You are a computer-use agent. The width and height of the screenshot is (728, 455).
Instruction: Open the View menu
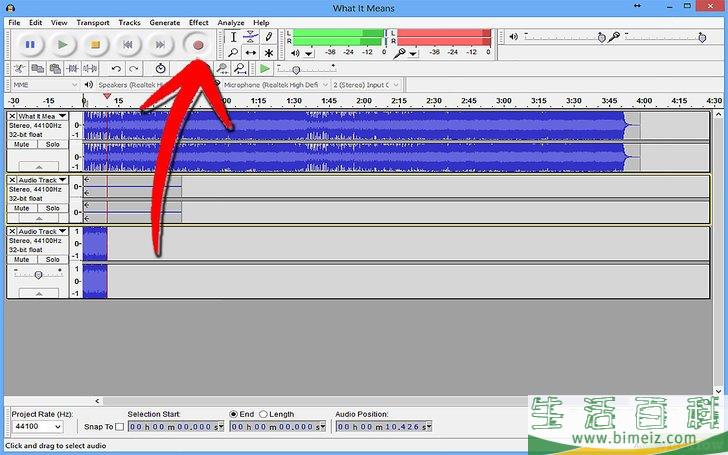click(x=59, y=22)
